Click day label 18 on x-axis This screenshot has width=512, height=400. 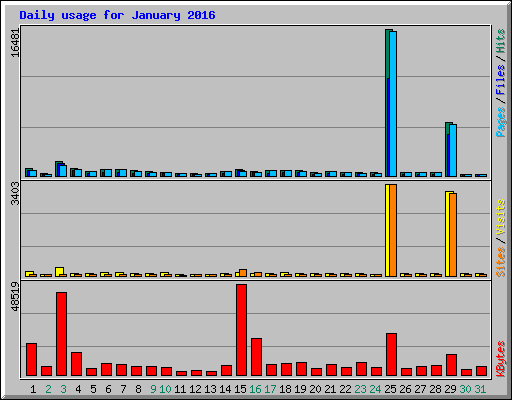(x=285, y=389)
